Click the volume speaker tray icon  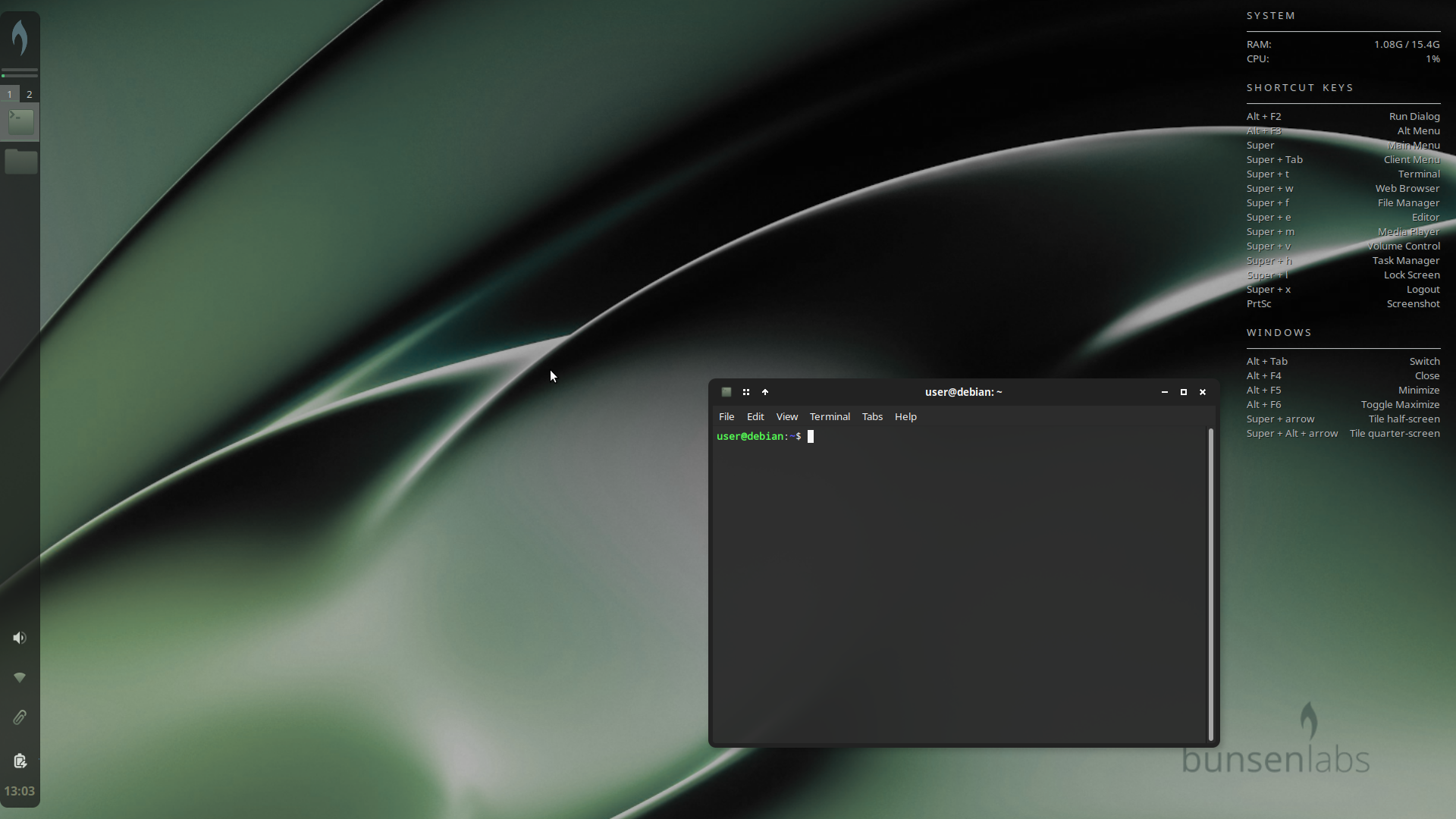[20, 638]
